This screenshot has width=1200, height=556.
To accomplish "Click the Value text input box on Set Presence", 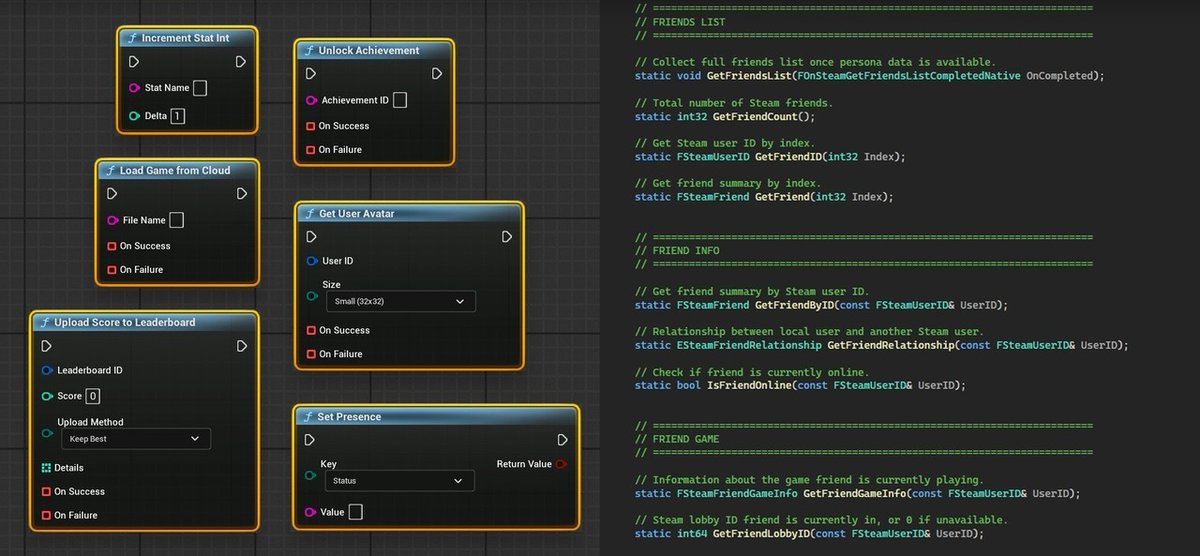I will 355,512.
